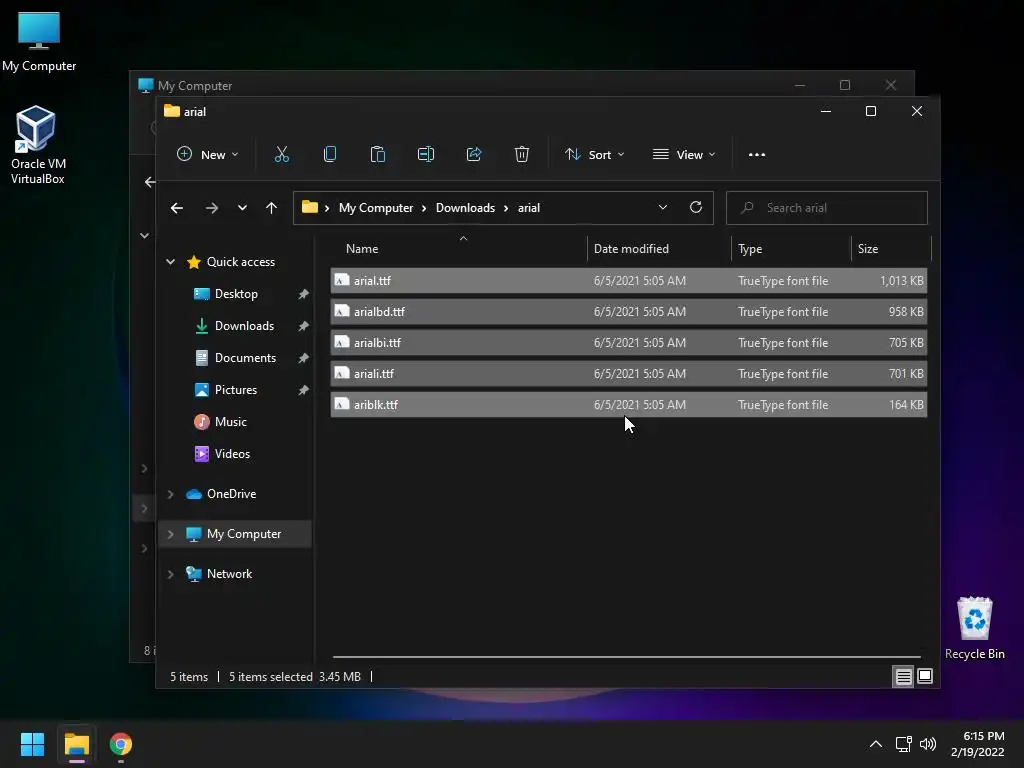Click the background My Computer window title
The image size is (1024, 768).
click(195, 86)
